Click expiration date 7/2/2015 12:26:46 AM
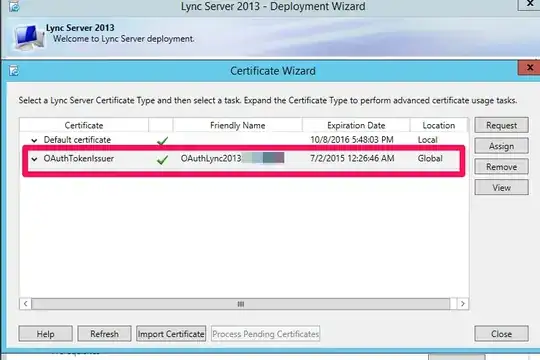 point(352,158)
